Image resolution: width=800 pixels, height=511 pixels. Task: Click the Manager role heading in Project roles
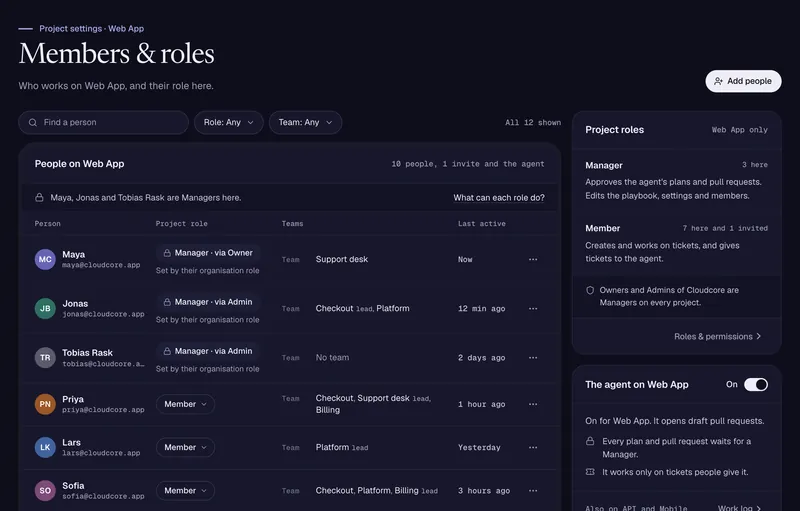coord(604,165)
